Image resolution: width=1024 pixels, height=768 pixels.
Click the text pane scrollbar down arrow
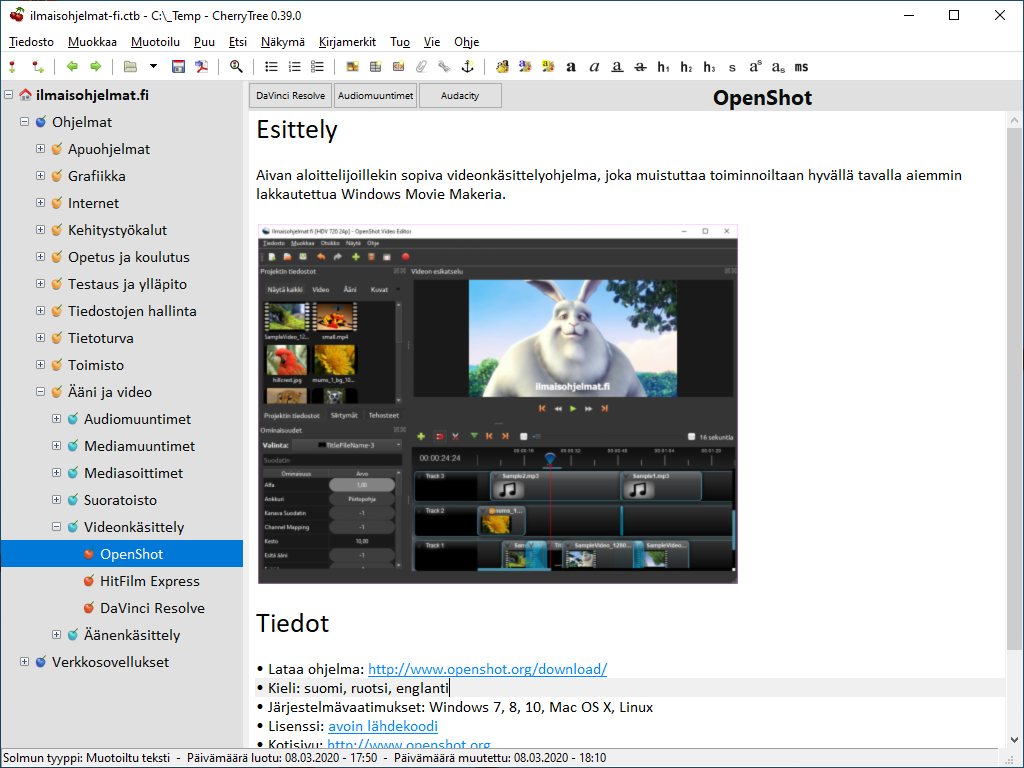1014,739
